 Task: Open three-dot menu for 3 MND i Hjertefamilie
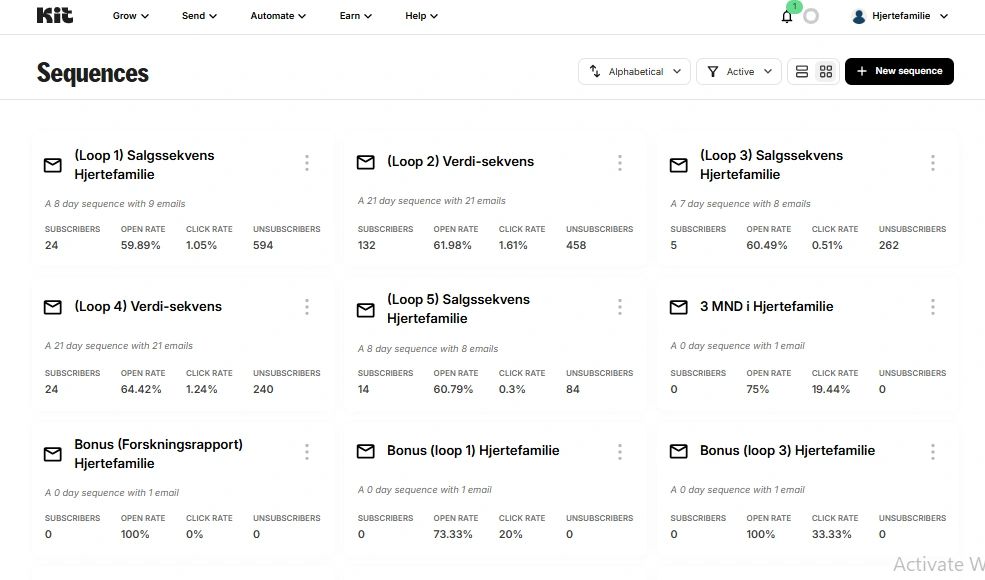point(932,307)
